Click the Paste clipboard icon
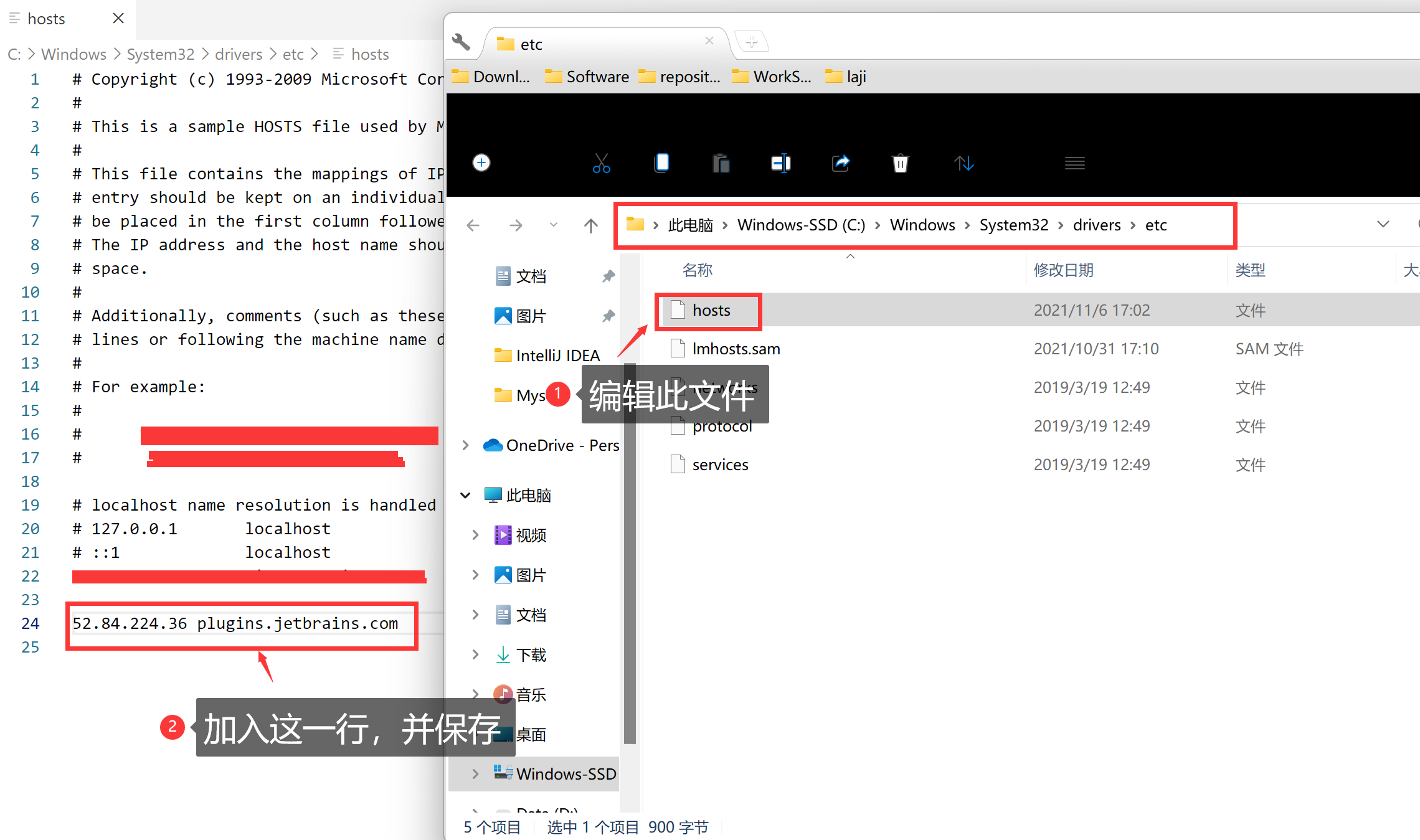This screenshot has height=840, width=1420. click(721, 163)
